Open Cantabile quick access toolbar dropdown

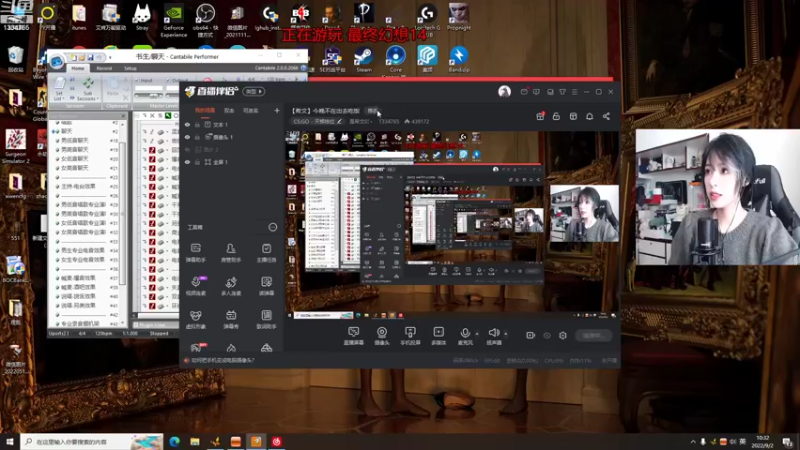pos(110,57)
